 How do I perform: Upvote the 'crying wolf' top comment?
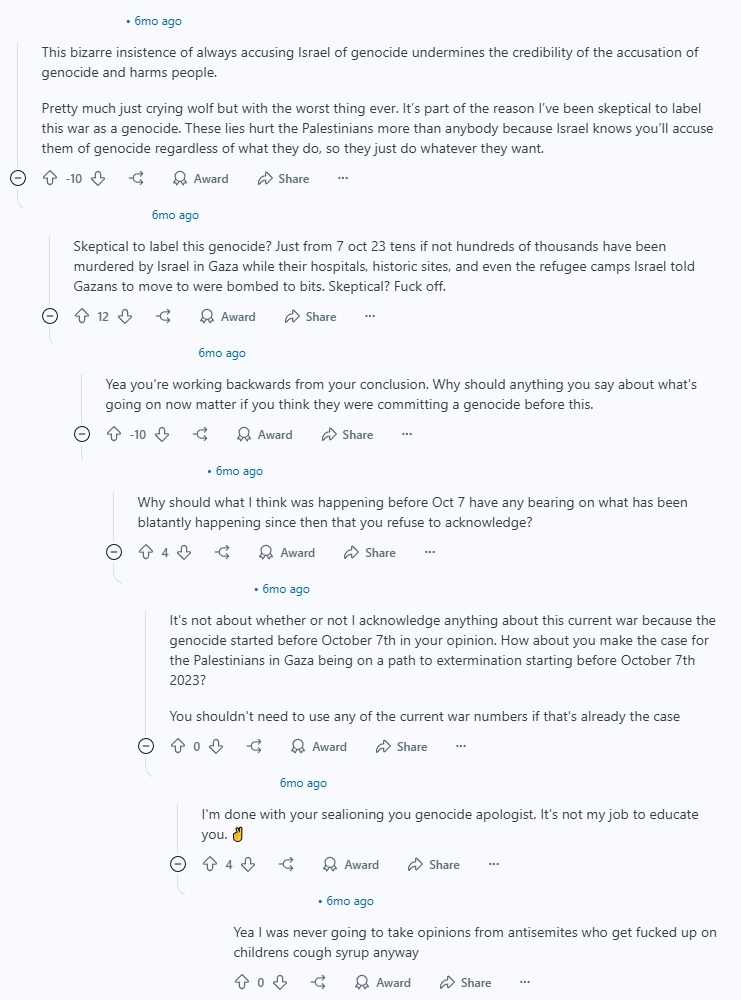50,179
